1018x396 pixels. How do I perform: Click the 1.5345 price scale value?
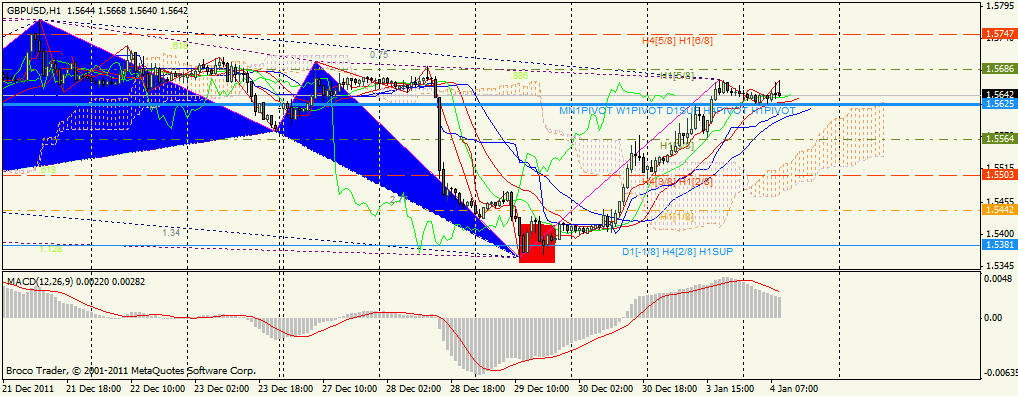tap(1000, 266)
